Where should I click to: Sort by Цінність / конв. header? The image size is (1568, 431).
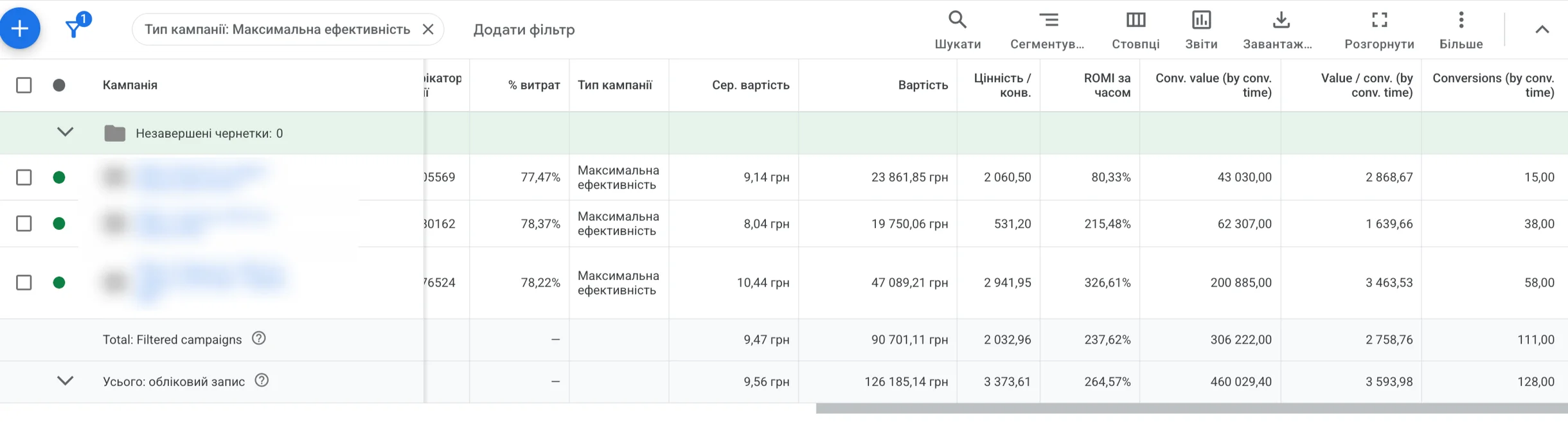click(1002, 85)
